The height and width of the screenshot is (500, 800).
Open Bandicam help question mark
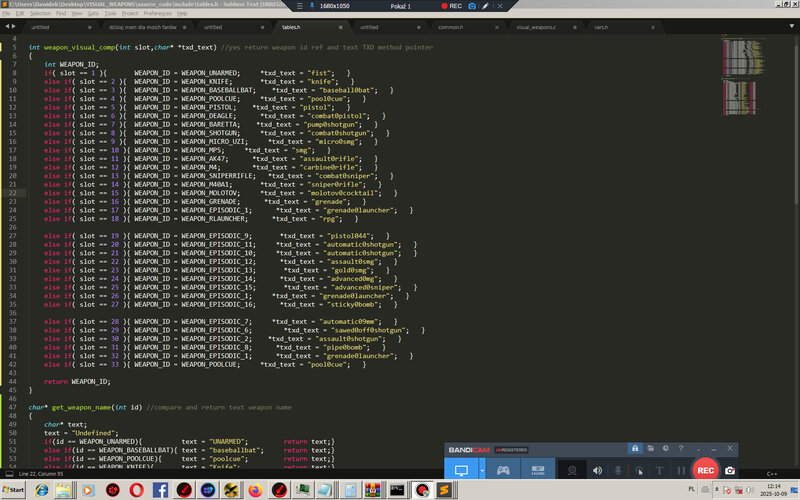pos(680,448)
